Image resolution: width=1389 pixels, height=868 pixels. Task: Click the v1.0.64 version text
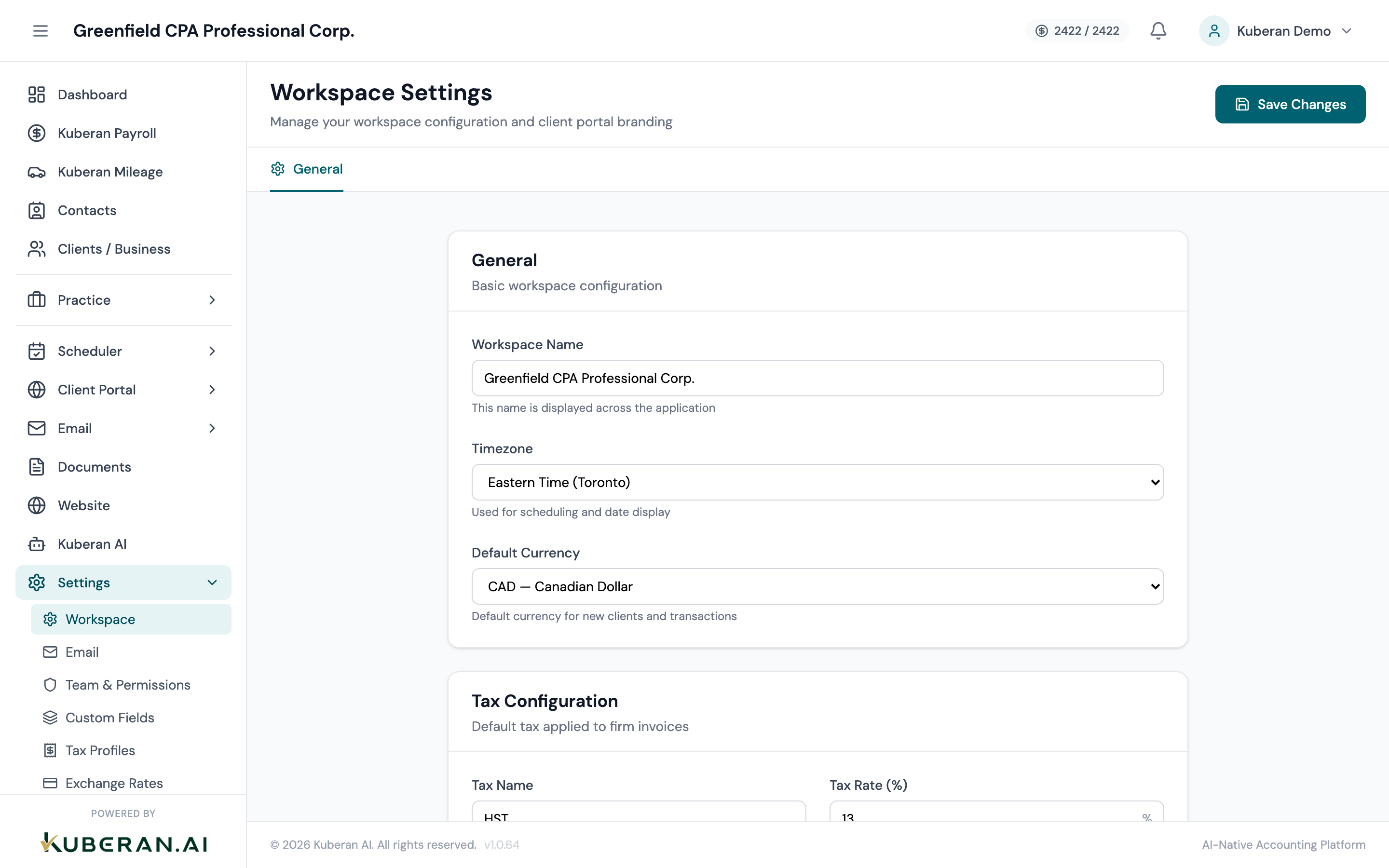[x=502, y=844]
